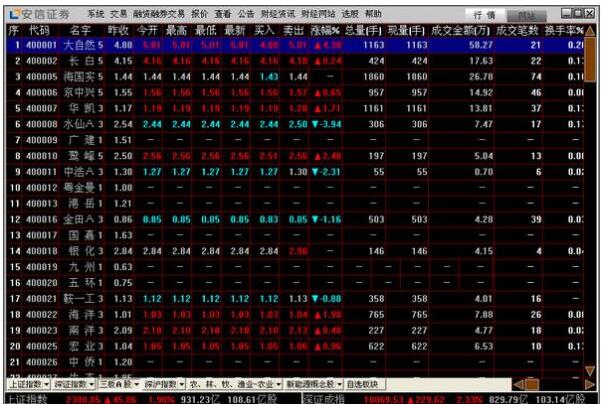
Task: Close the 安信证券 window
Action: pos(590,13)
